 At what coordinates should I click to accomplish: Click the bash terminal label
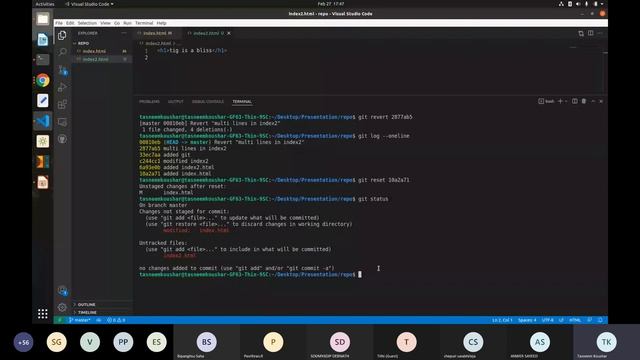click(x=547, y=101)
